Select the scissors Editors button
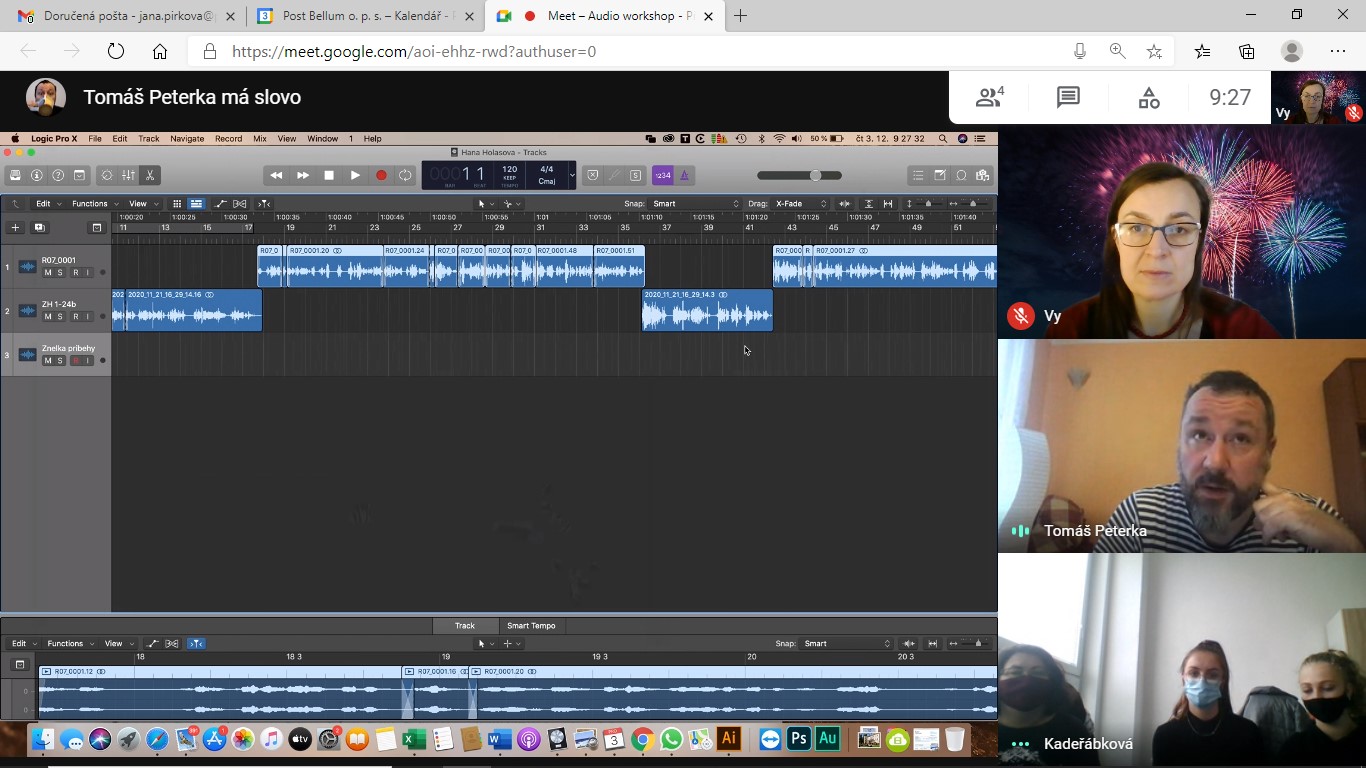 pyautogui.click(x=150, y=175)
